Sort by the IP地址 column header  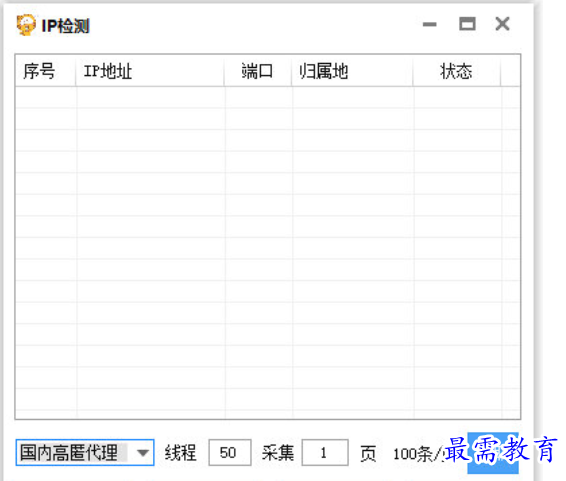tap(150, 71)
